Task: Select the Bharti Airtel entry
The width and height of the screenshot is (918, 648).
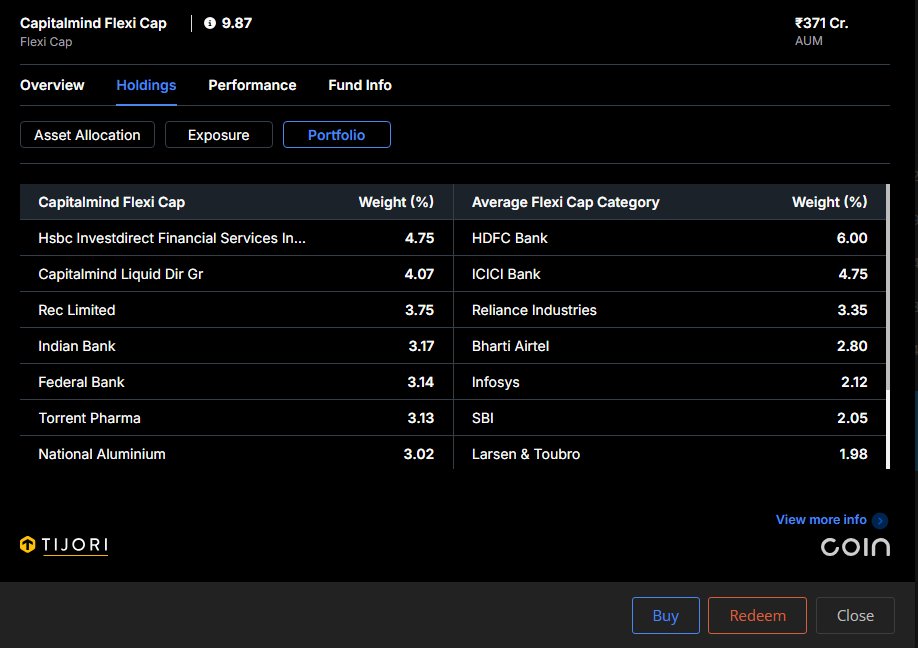Action: (x=511, y=346)
